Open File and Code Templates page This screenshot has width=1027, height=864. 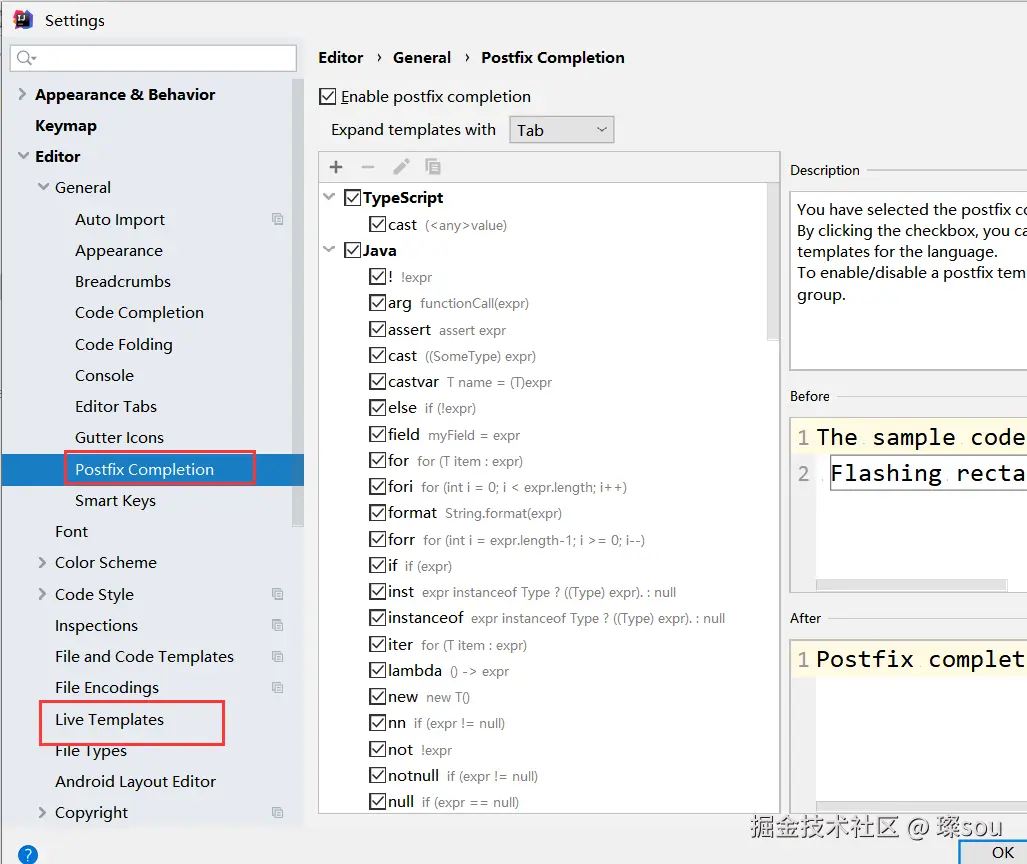click(144, 656)
